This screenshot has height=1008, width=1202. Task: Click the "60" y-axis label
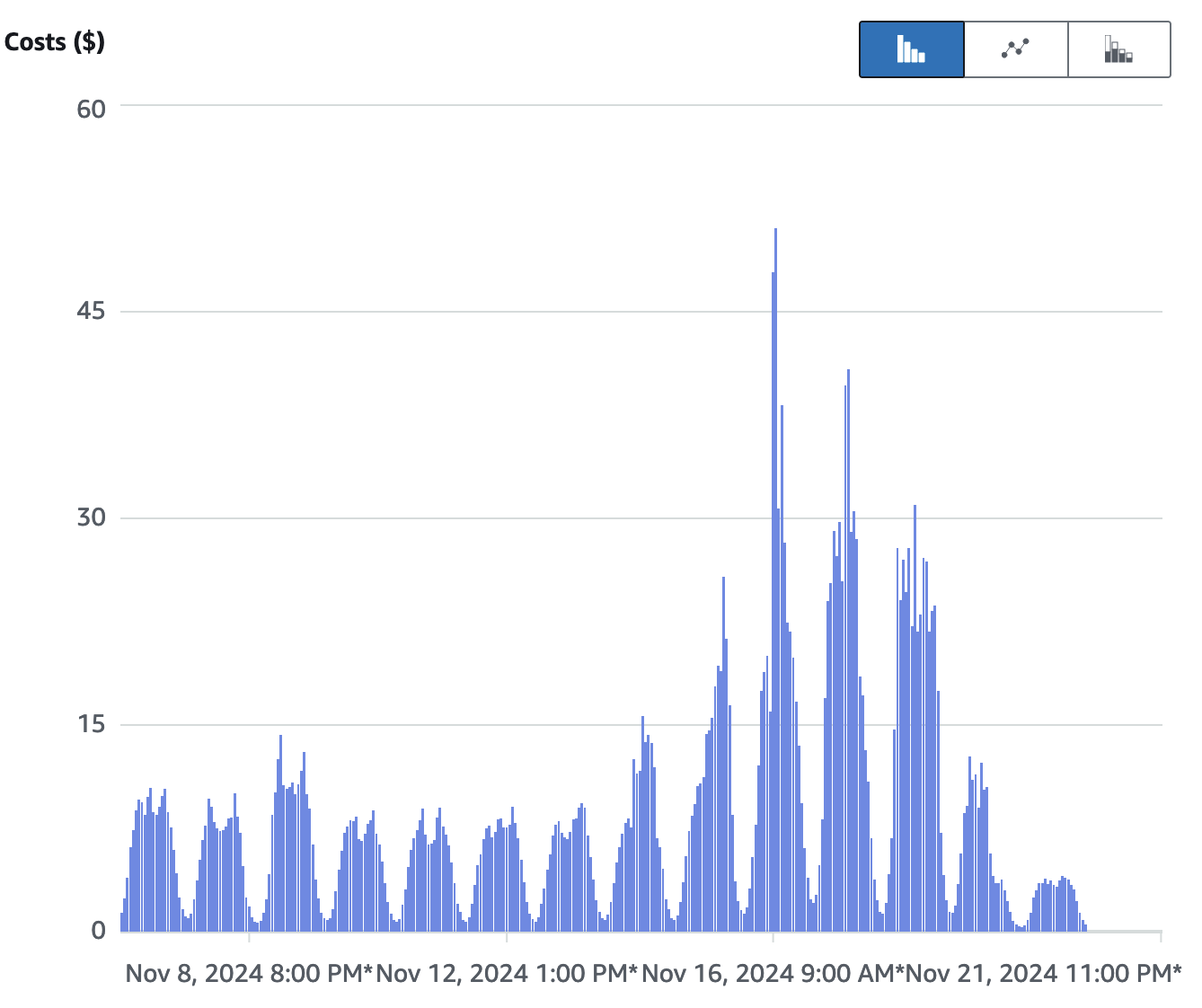click(92, 109)
